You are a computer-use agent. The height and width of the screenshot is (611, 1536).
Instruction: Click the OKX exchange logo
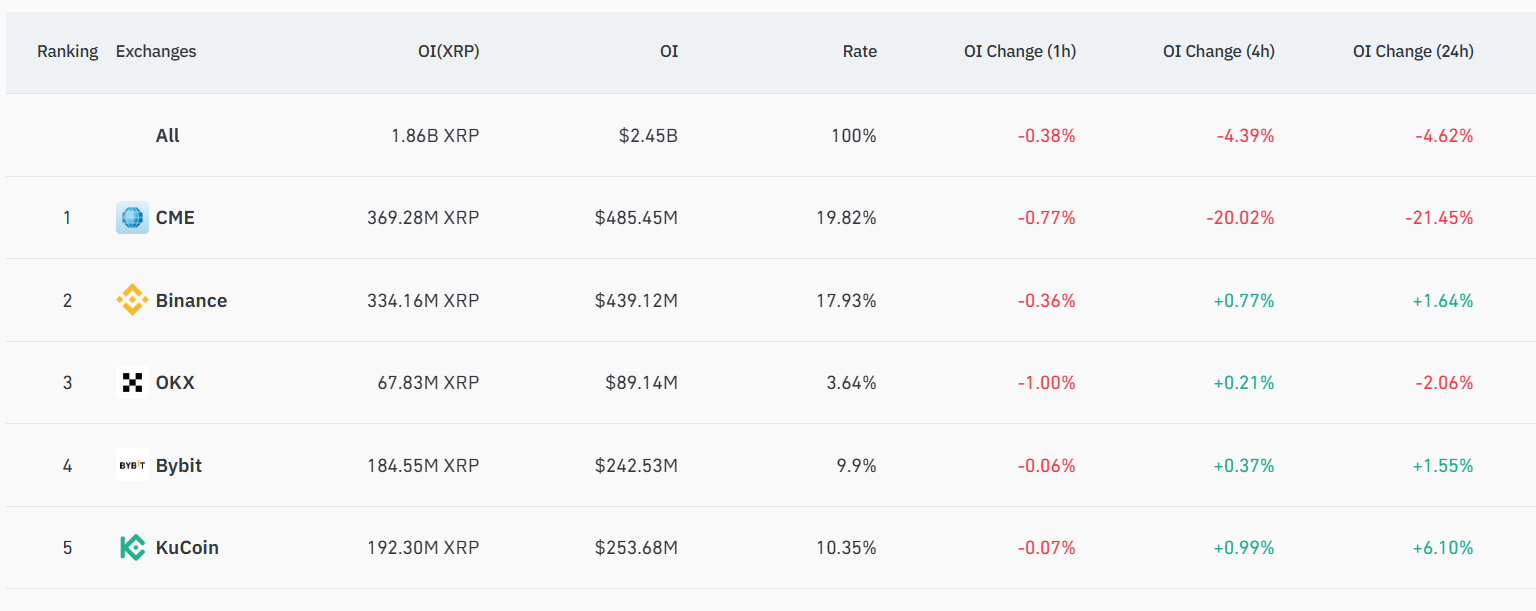pyautogui.click(x=133, y=381)
